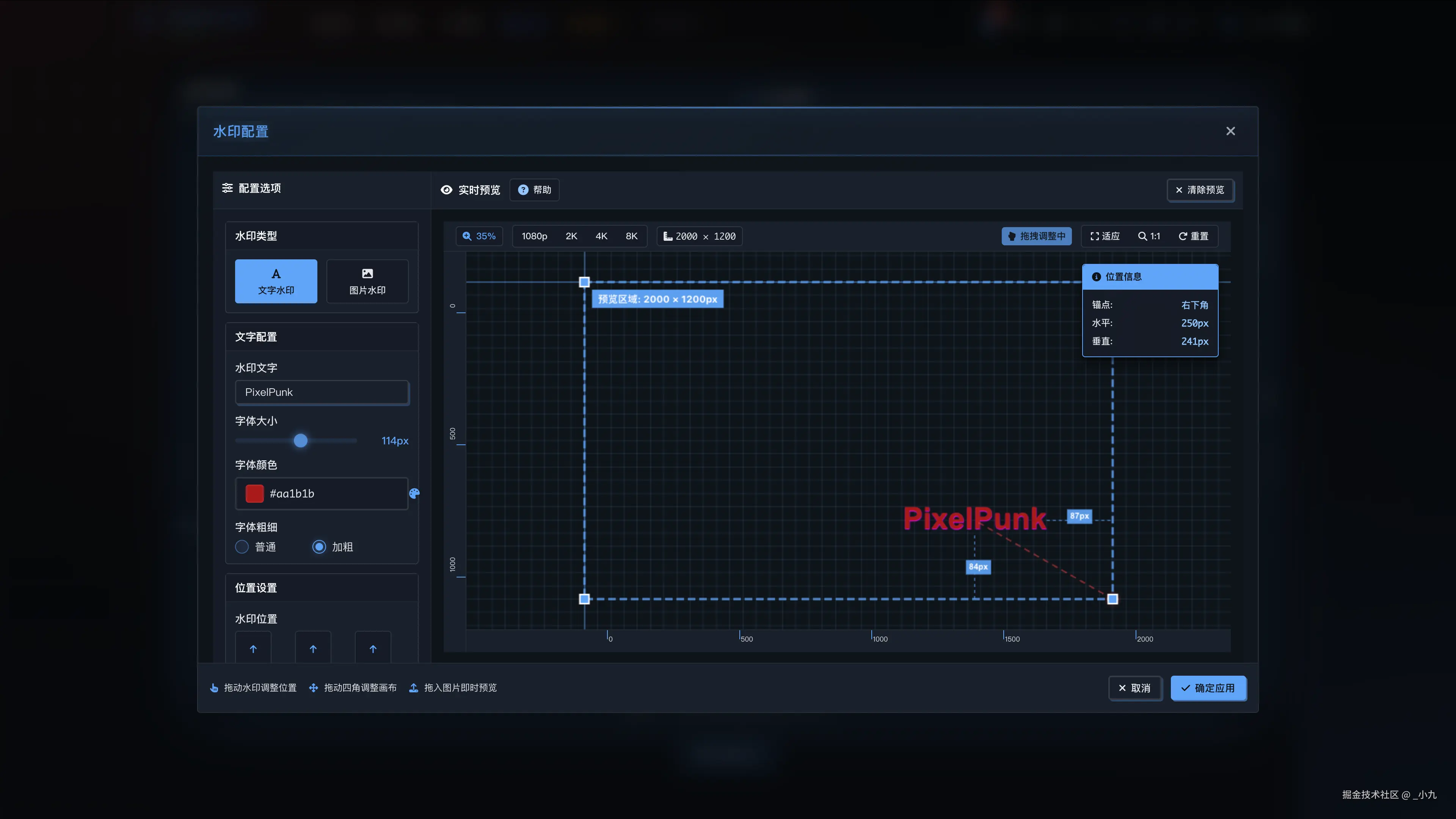Viewport: 1456px width, 819px height.
Task: Click the red #aa1b1b color swatch
Action: (x=254, y=493)
